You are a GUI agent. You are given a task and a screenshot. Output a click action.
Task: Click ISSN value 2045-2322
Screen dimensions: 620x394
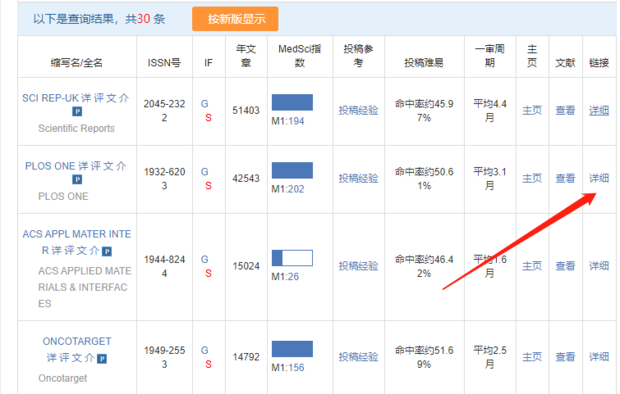coord(164,111)
